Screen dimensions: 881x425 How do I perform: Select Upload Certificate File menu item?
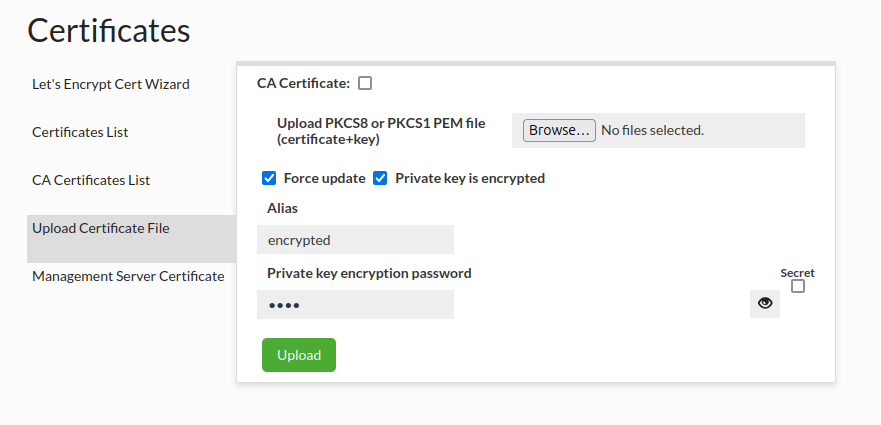101,228
